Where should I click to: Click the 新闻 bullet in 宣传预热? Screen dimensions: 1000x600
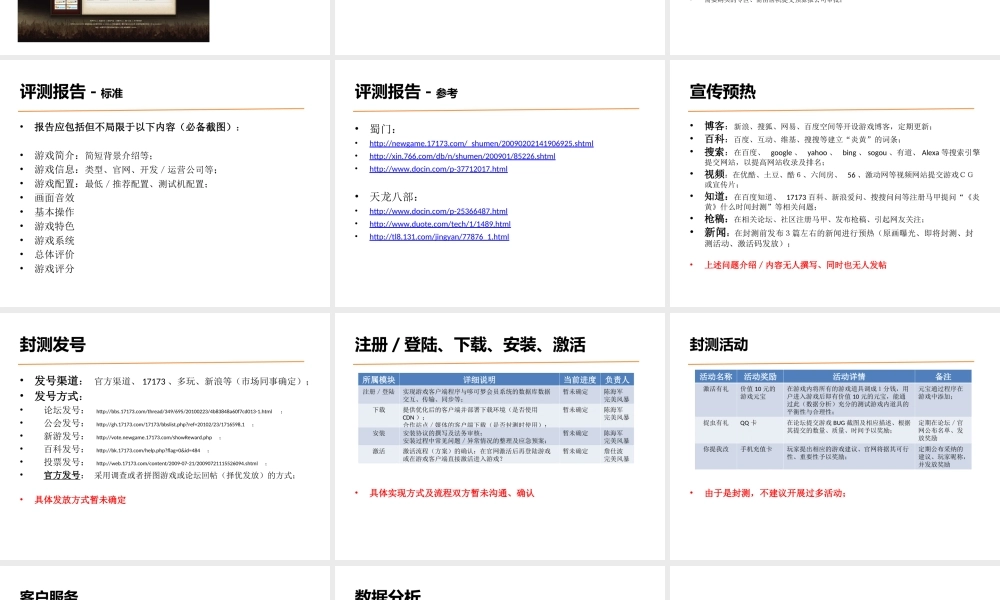click(839, 238)
